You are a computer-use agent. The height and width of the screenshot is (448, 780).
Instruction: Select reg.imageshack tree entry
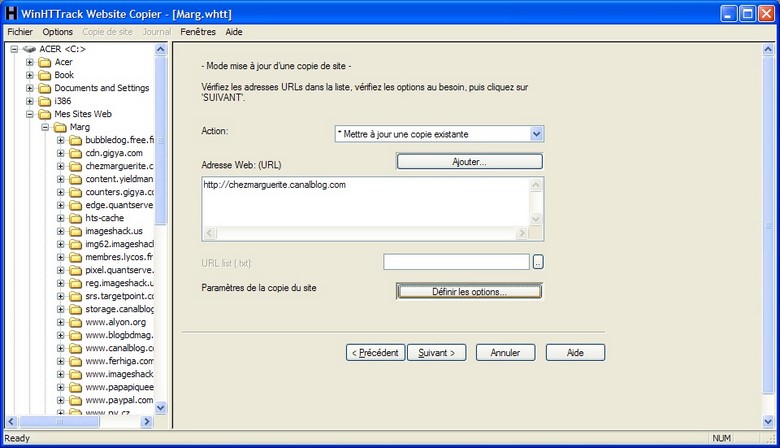[x=119, y=283]
